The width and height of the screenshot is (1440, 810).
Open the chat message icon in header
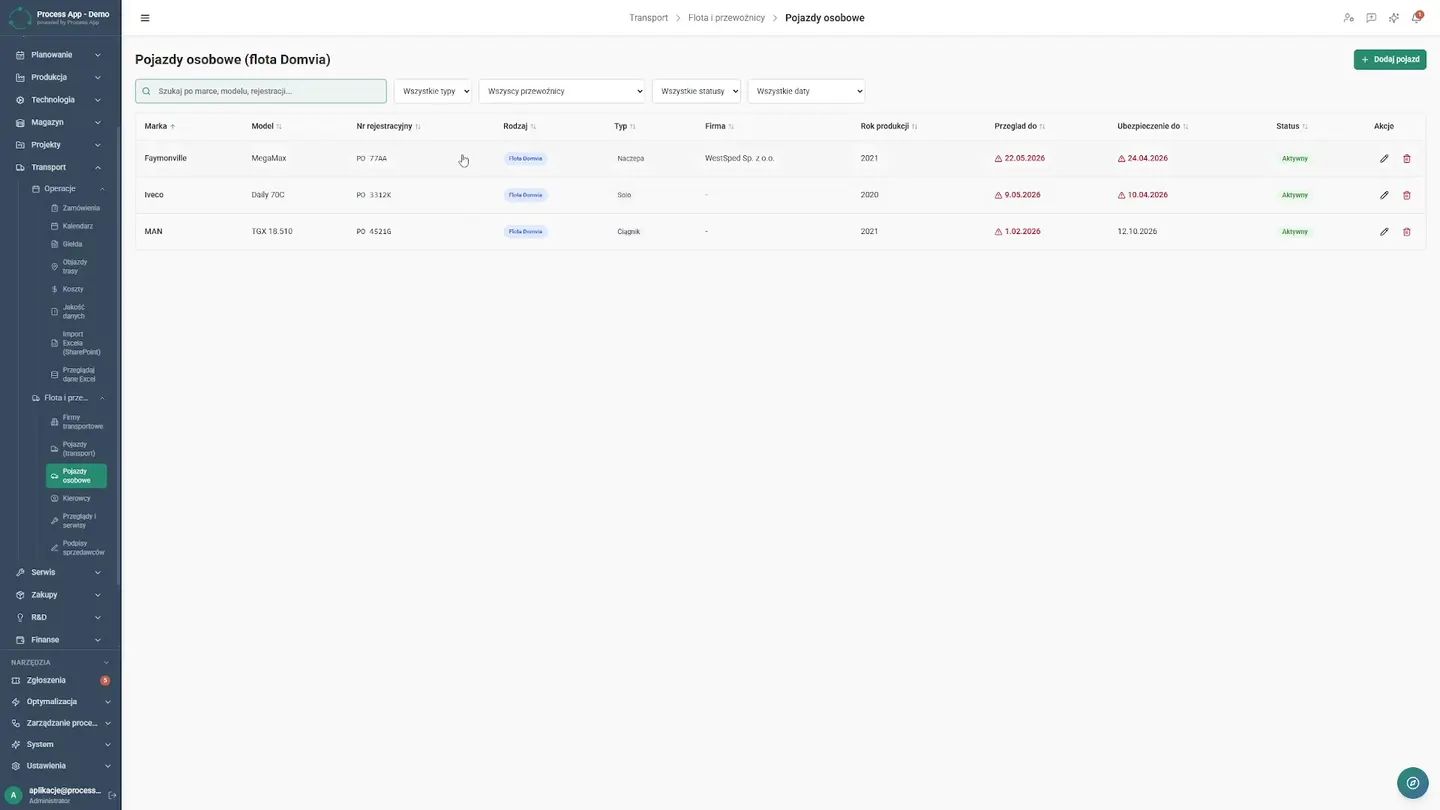pos(1371,18)
